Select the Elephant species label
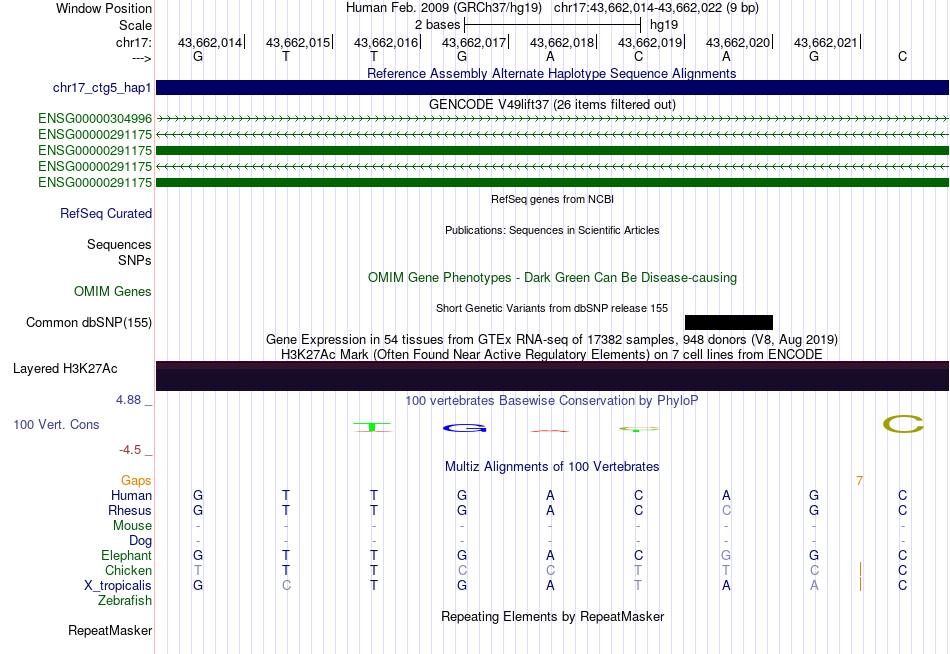 point(126,555)
